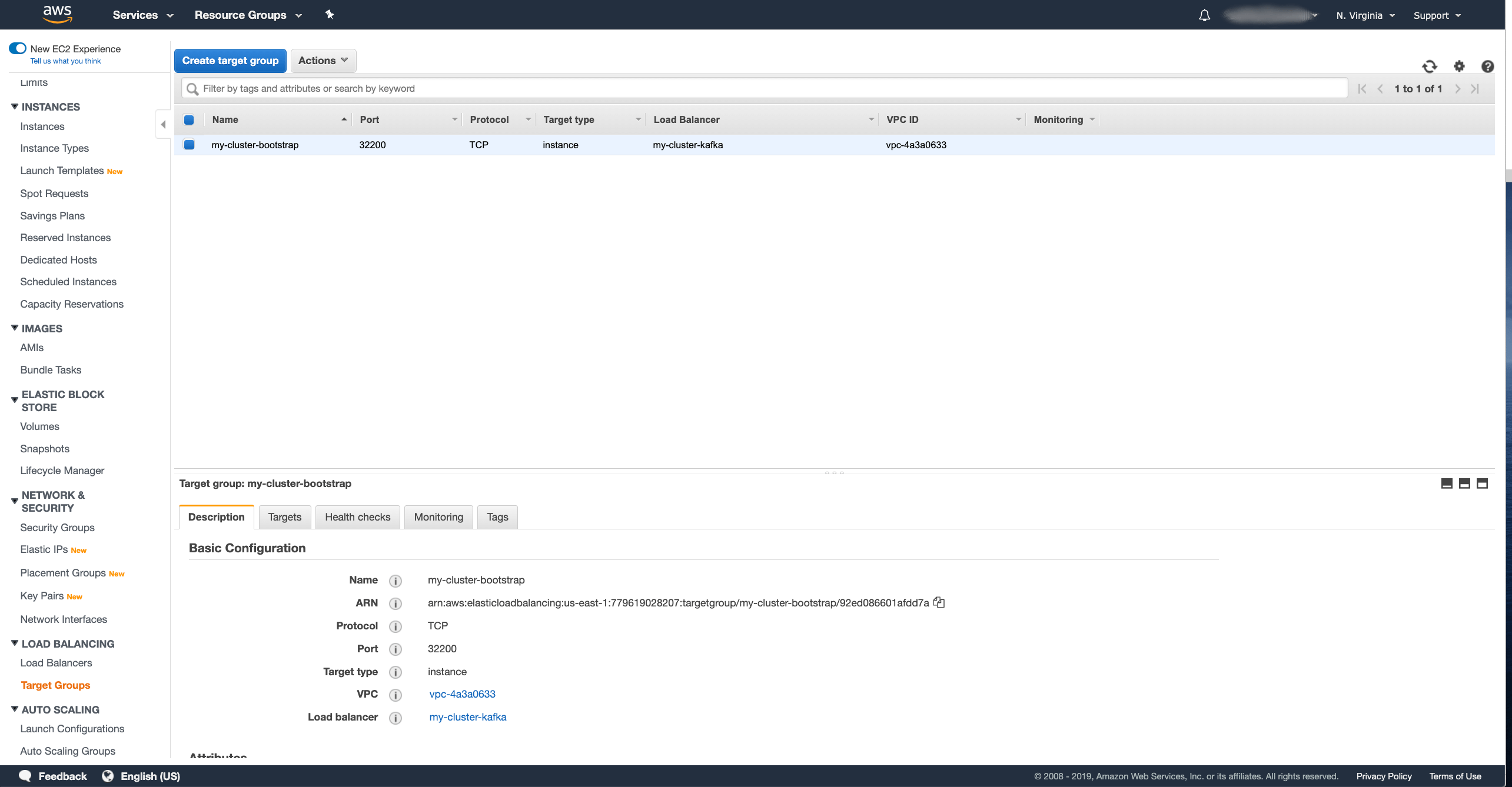Screen dimensions: 1512x787
Task: Open the account name dropdown
Action: 1270,15
